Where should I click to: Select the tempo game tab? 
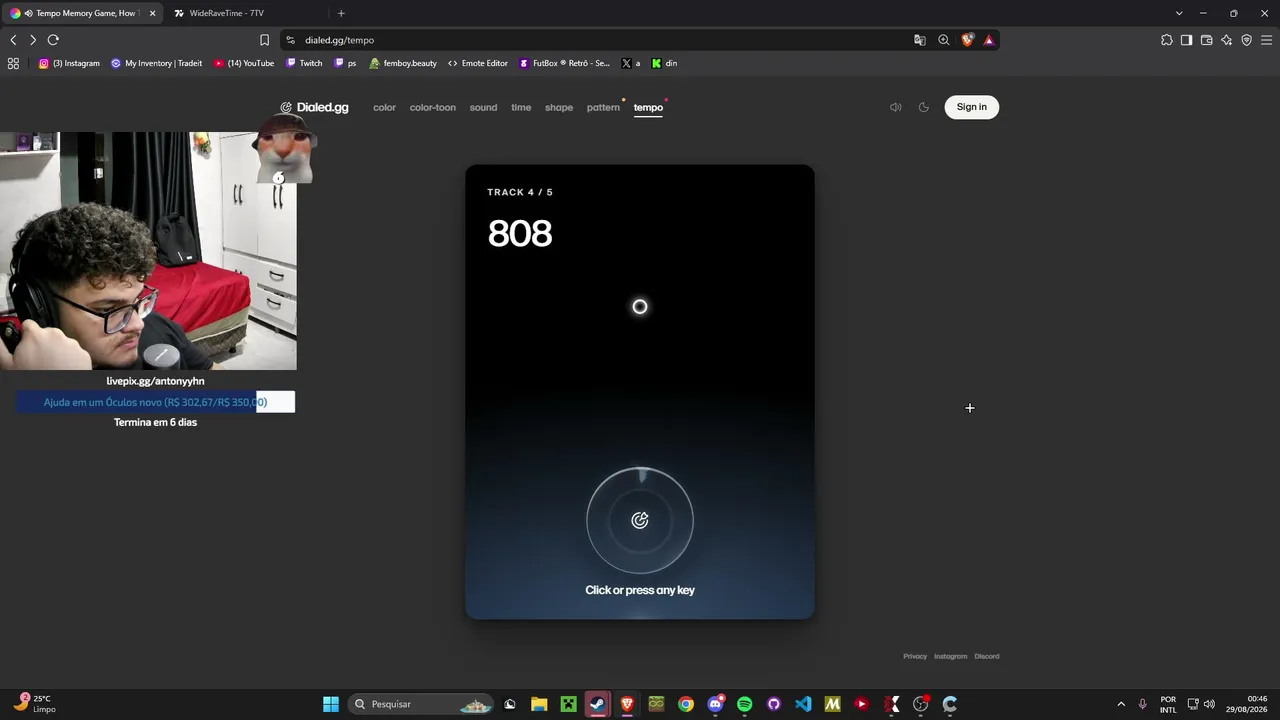coord(648,107)
